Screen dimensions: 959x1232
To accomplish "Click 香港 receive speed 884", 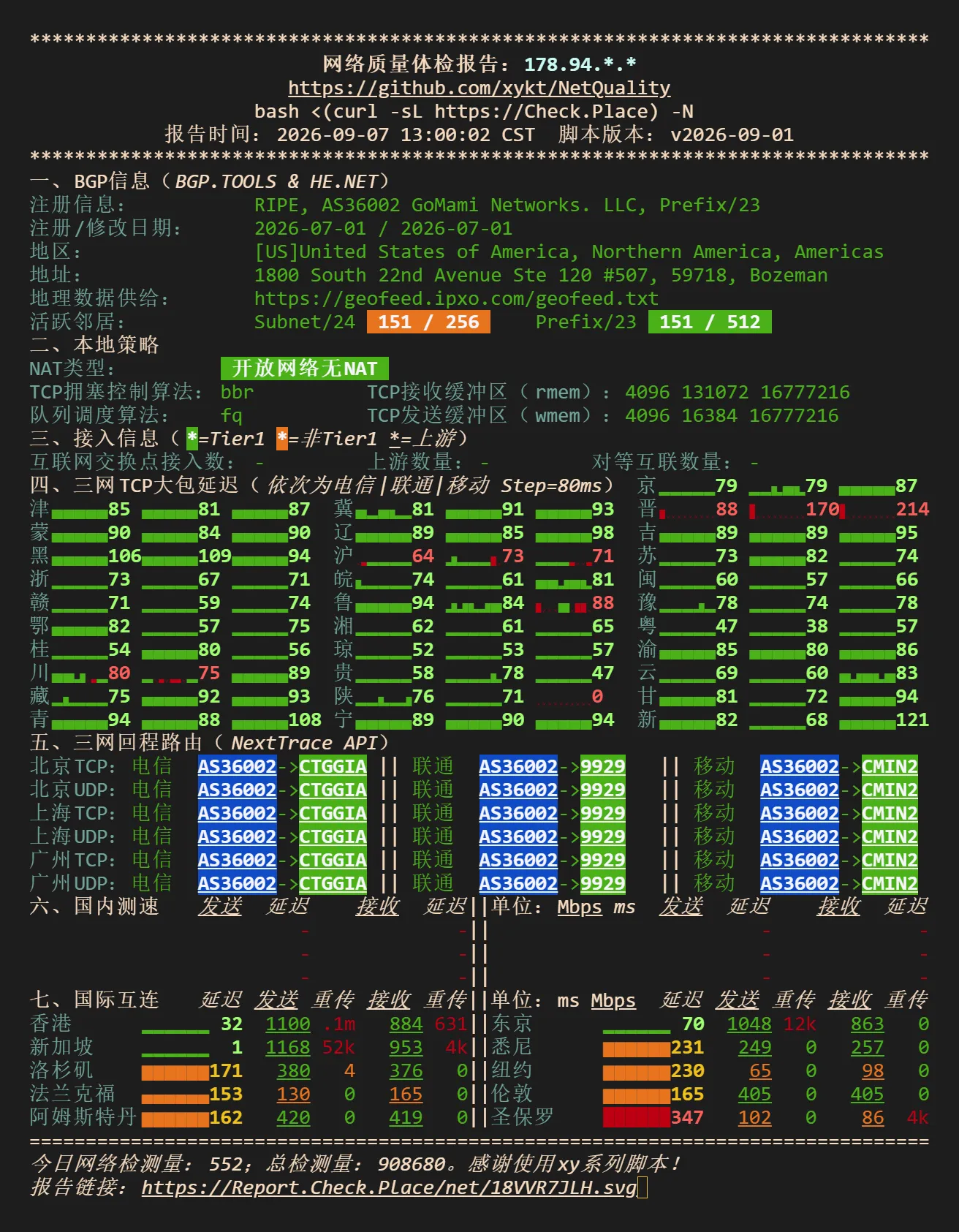I will point(406,1024).
